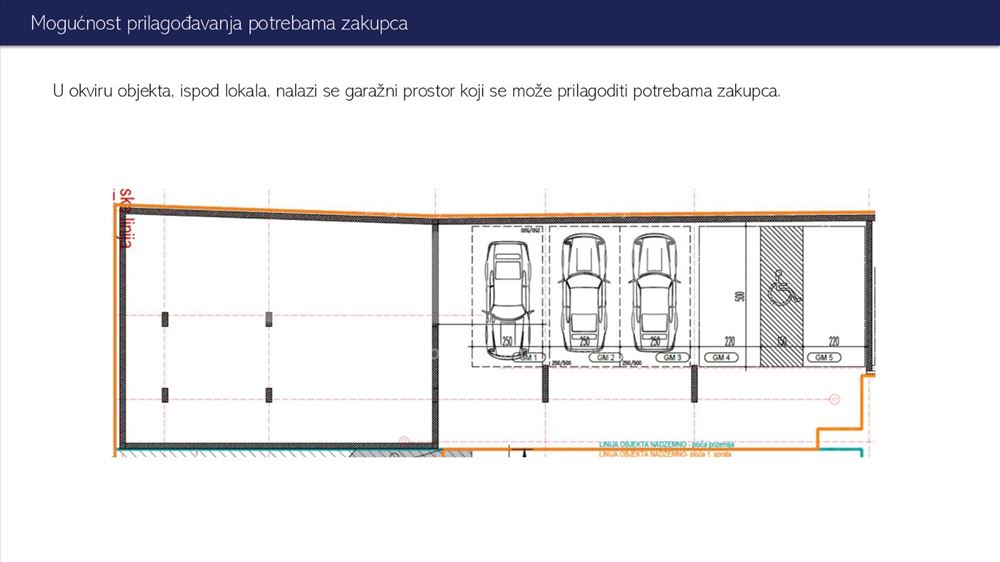Click the orange 'LINIJA OBJEKTA NADZEMNO - ploča 1. sprata' label

point(665,454)
